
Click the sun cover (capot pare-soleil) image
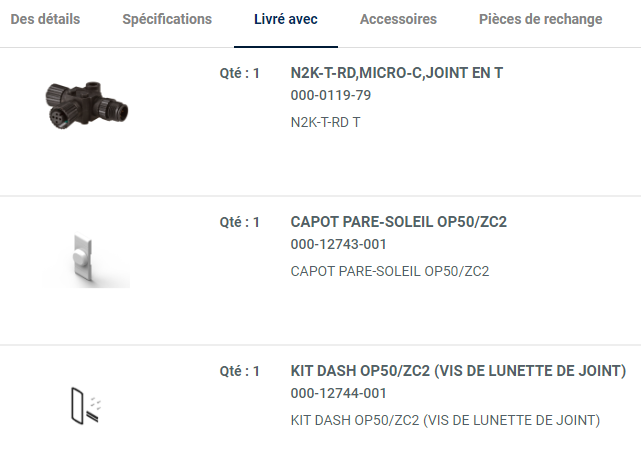click(84, 259)
